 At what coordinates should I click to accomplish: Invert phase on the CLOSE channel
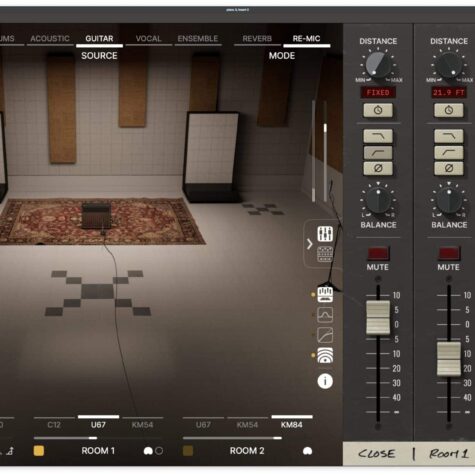click(x=378, y=168)
